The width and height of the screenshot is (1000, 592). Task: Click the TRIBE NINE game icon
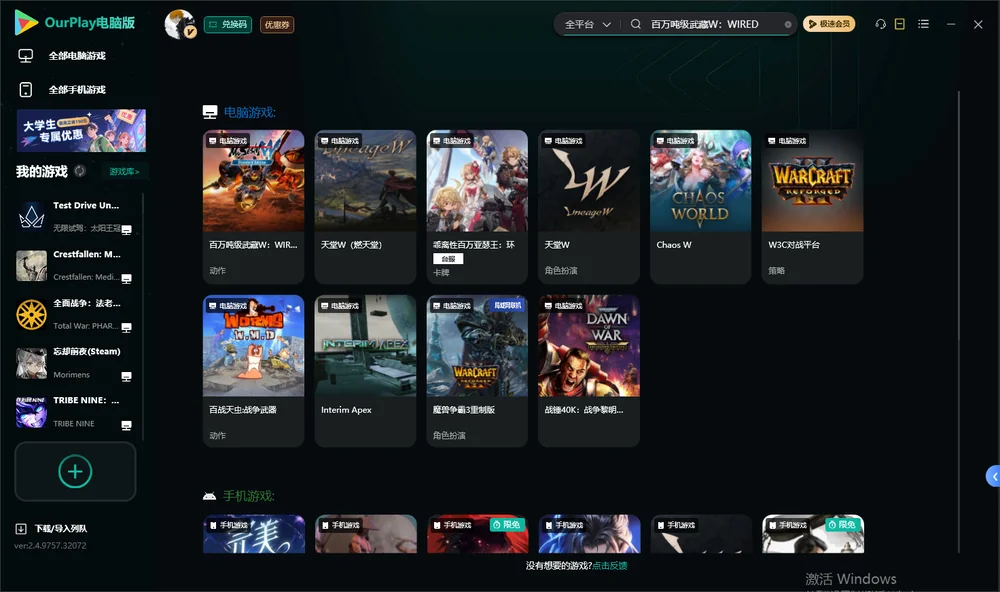[31, 412]
